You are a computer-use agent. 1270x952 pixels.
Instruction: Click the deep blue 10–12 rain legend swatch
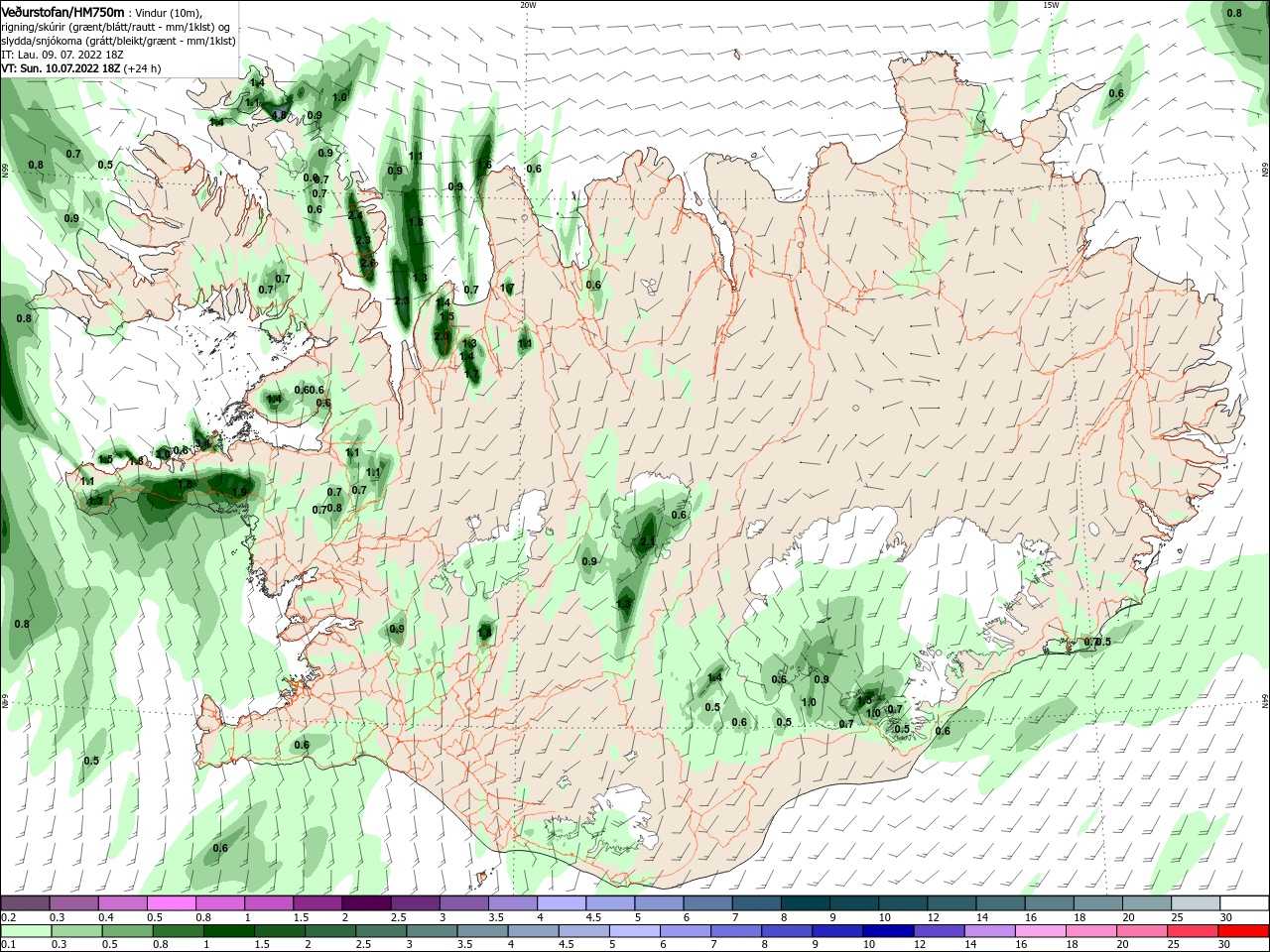click(887, 931)
